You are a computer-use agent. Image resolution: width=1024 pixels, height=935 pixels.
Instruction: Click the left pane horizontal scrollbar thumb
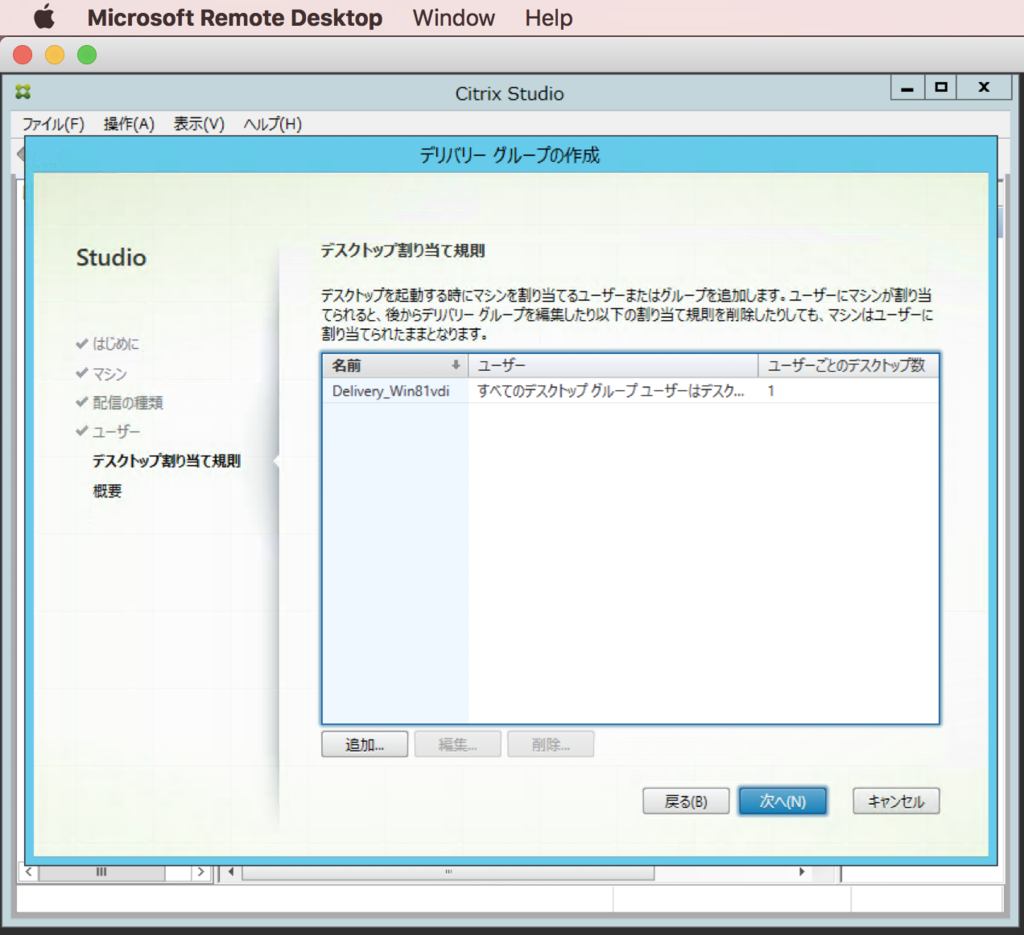pyautogui.click(x=102, y=872)
